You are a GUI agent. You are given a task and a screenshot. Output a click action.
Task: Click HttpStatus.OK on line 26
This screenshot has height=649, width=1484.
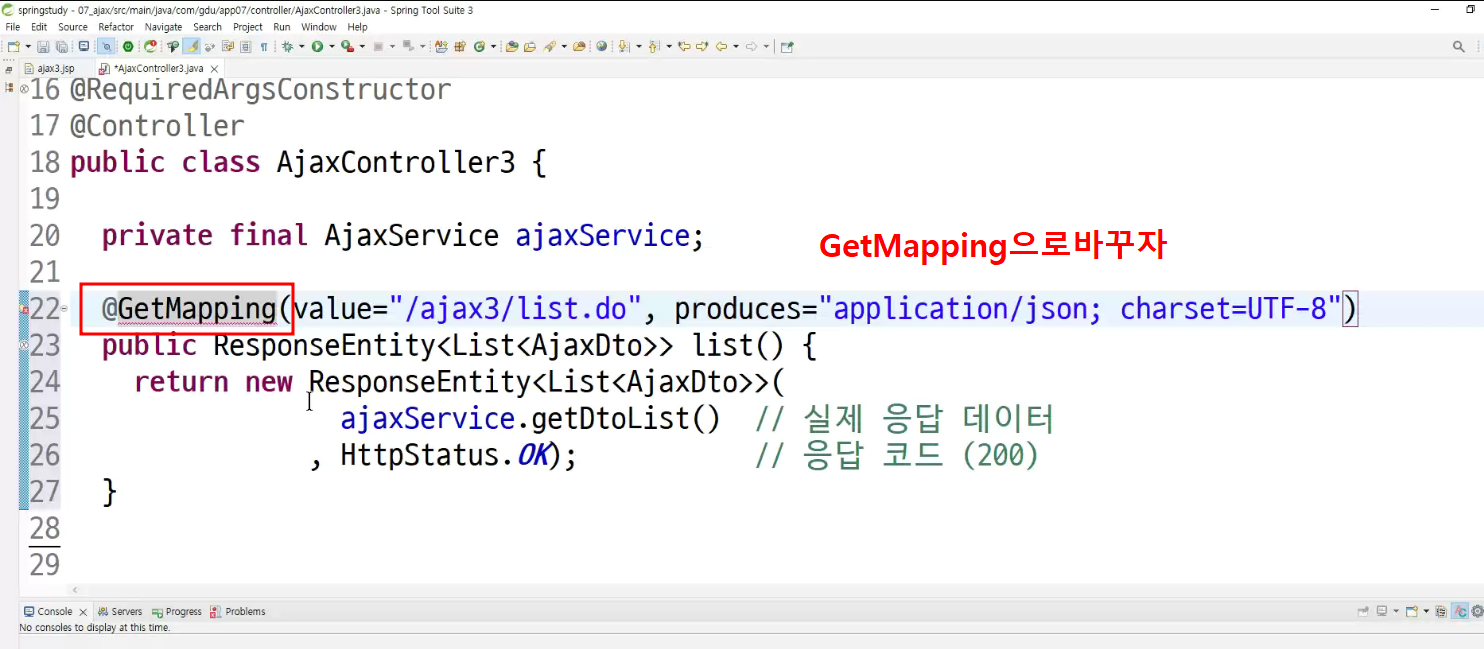click(446, 455)
